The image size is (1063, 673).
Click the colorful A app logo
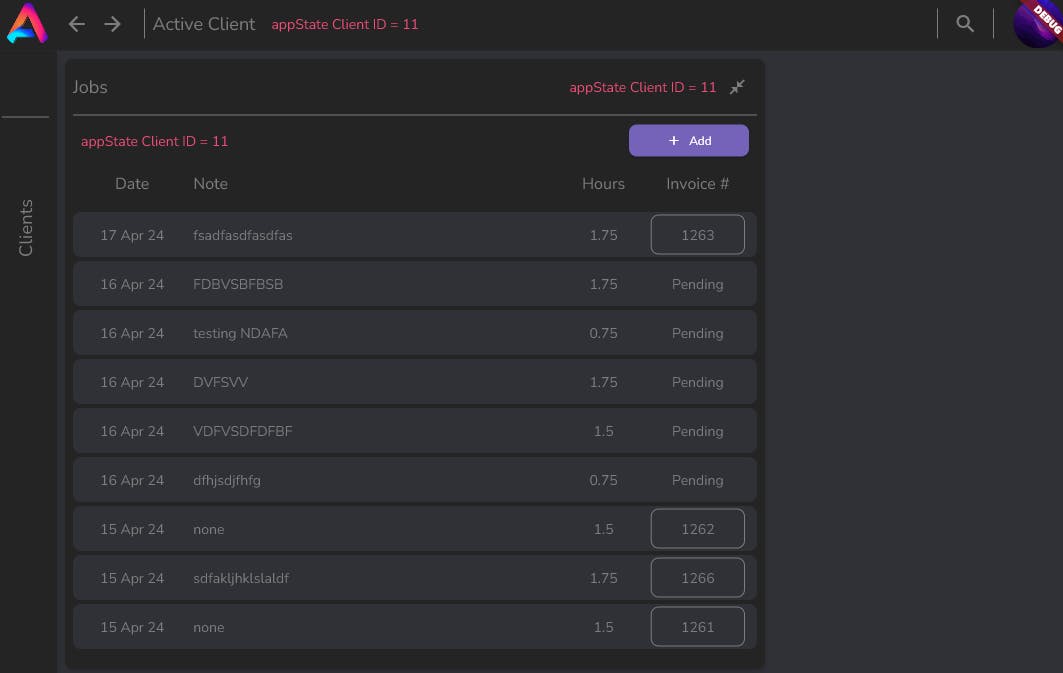click(26, 24)
